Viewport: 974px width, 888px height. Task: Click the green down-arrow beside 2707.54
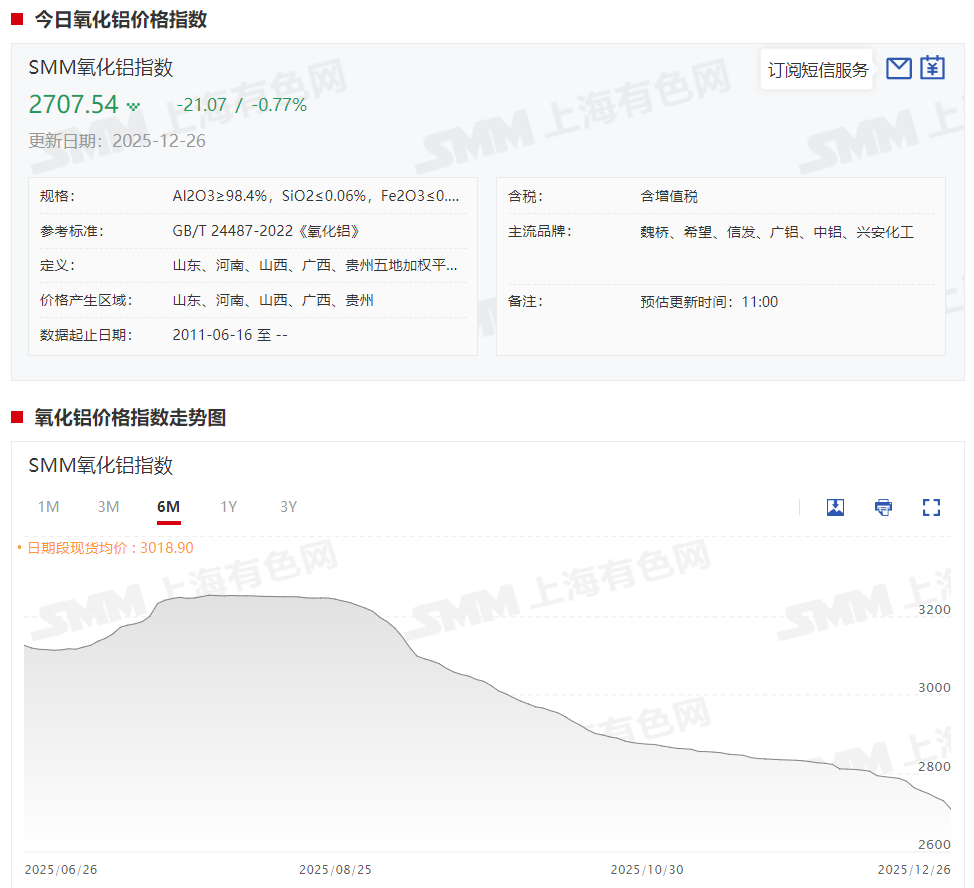(x=134, y=106)
